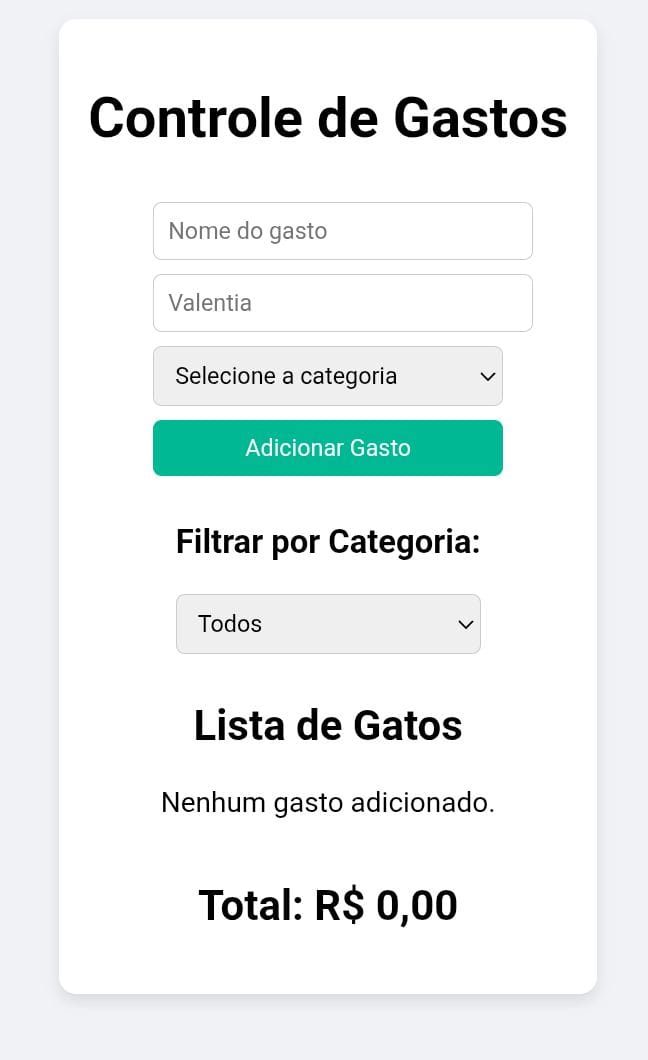Click the word "Total:" at the bottom

(250, 906)
